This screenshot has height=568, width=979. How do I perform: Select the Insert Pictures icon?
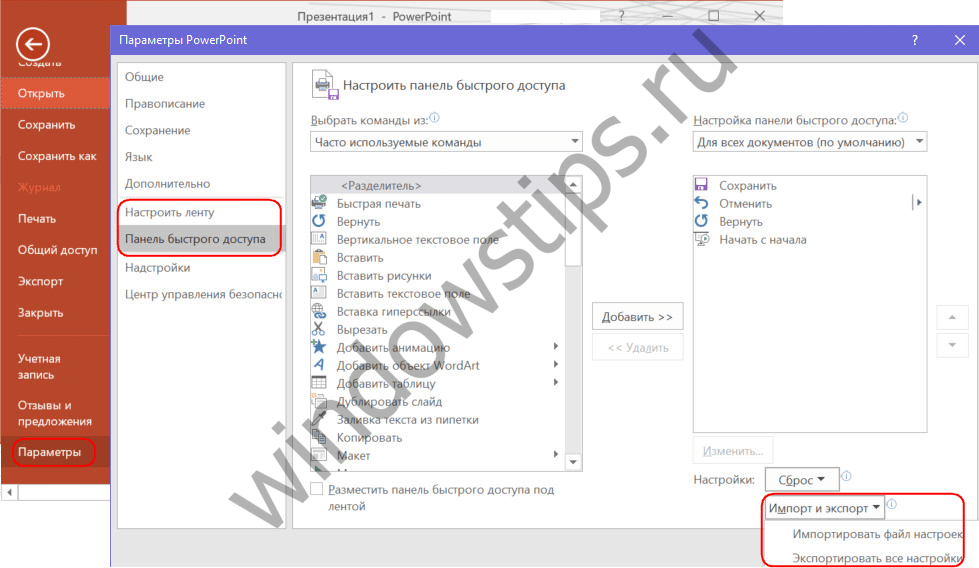319,275
